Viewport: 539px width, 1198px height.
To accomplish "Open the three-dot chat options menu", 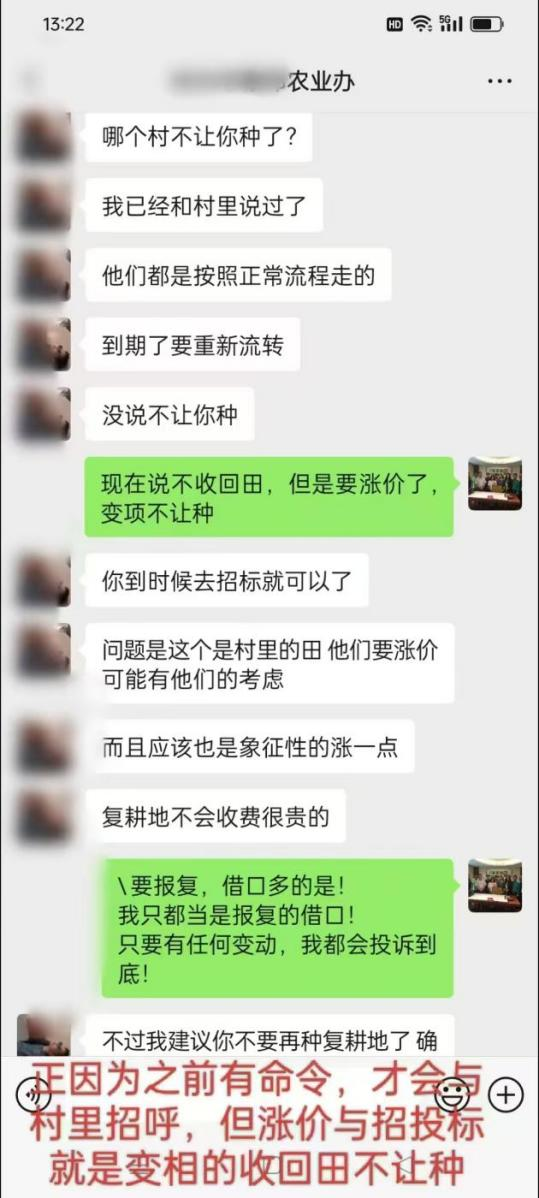I will point(499,81).
